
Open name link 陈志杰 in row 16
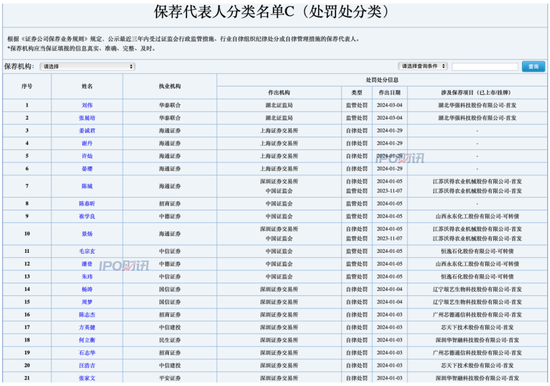point(87,314)
